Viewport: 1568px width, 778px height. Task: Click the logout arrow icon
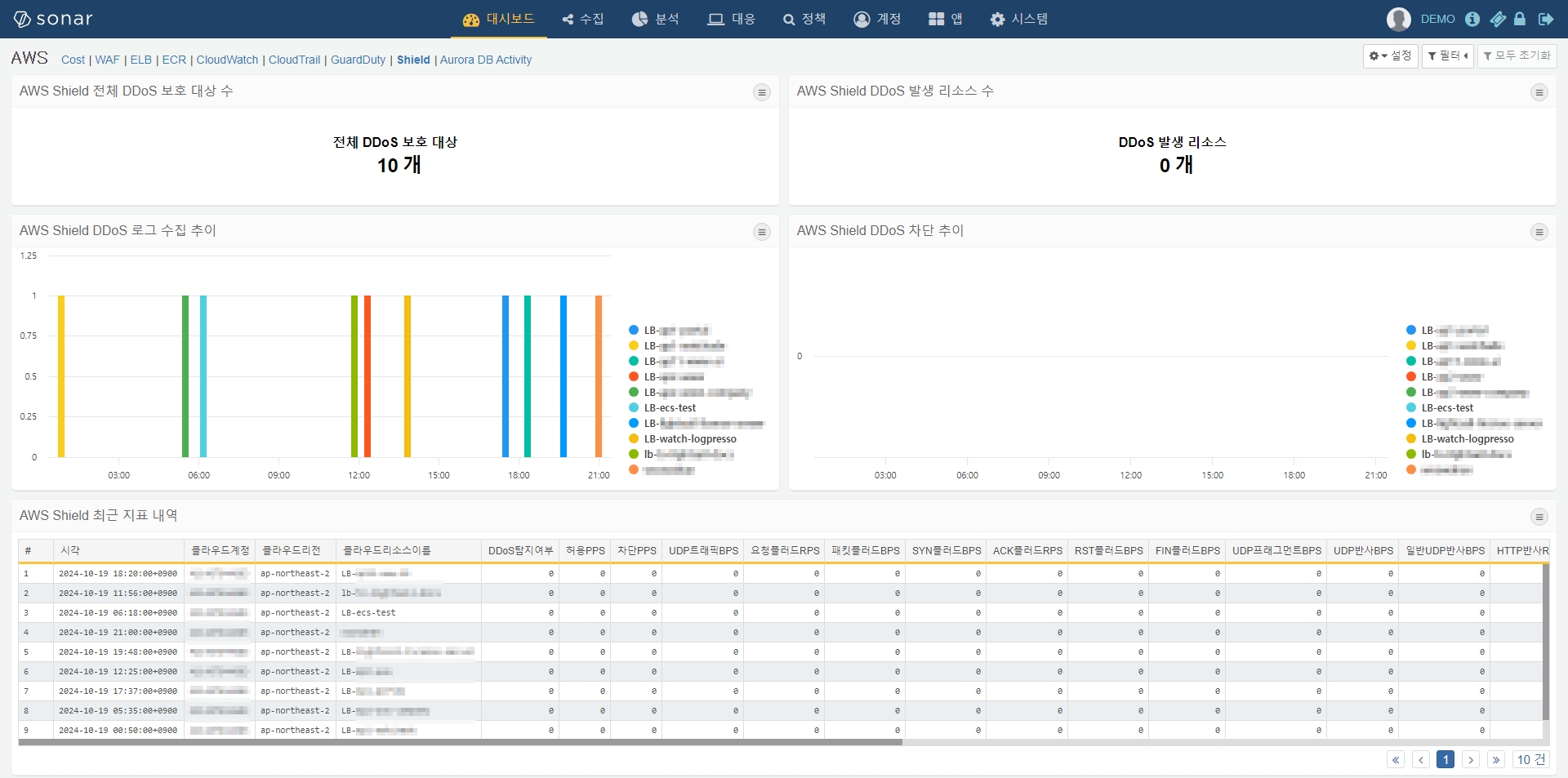pyautogui.click(x=1545, y=19)
